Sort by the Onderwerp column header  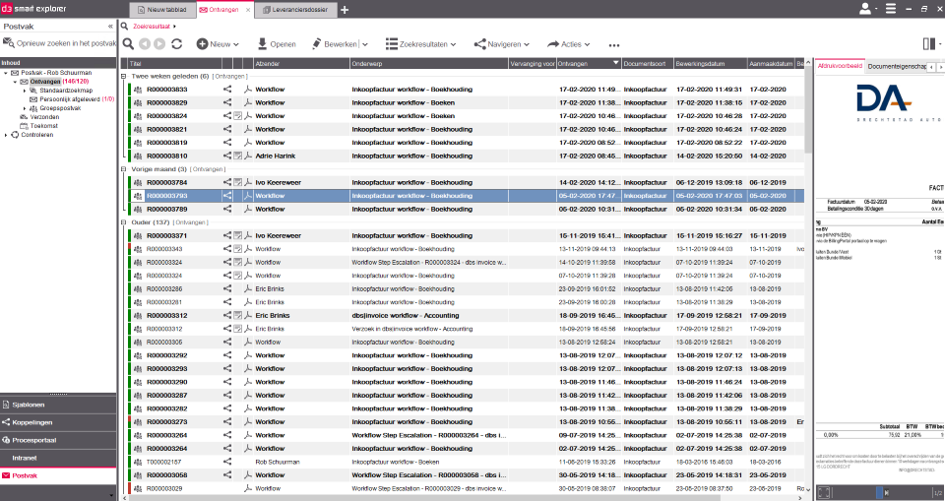[x=429, y=63]
